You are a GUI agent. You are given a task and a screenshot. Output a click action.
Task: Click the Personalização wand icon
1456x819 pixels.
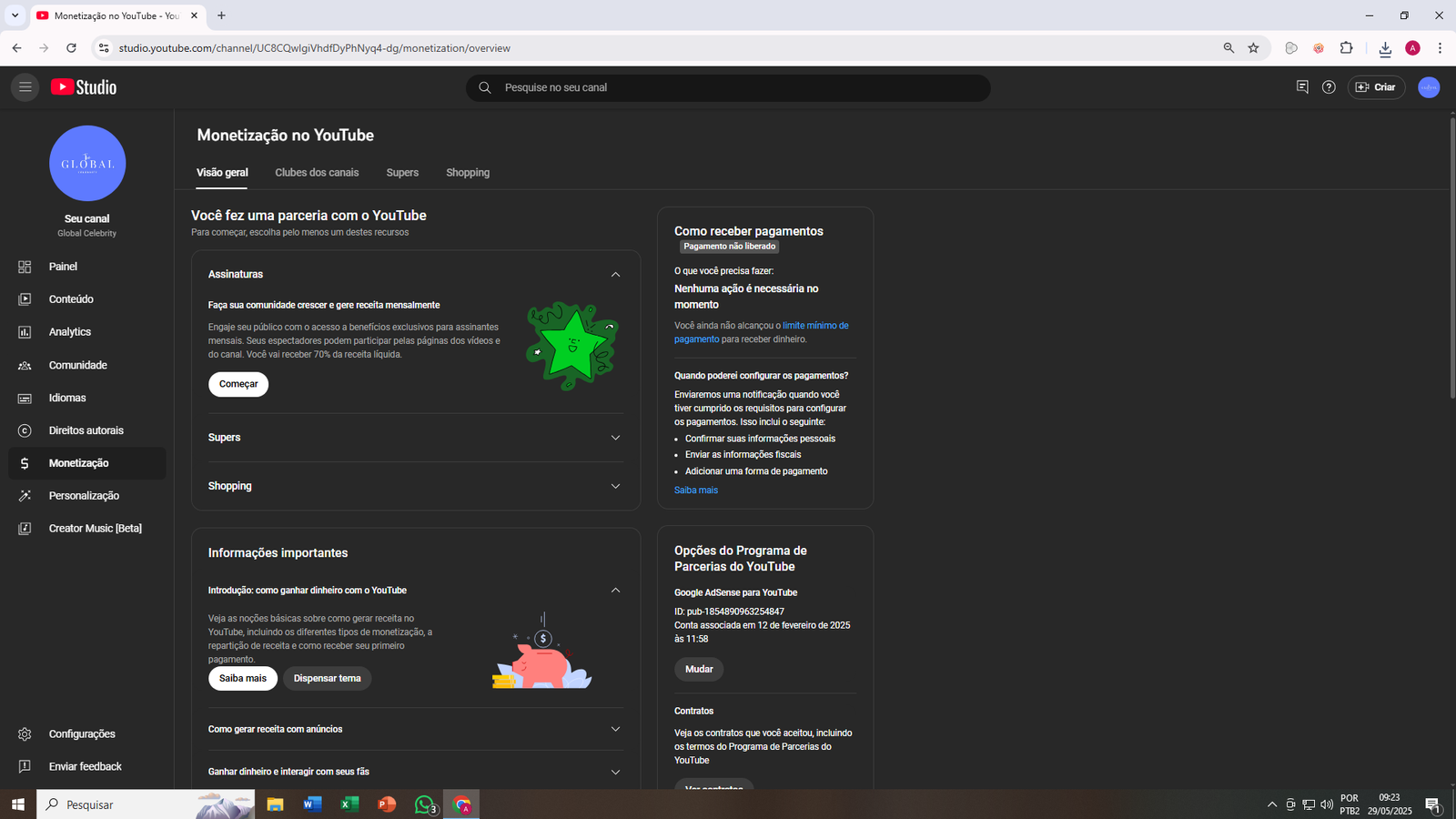(x=25, y=496)
